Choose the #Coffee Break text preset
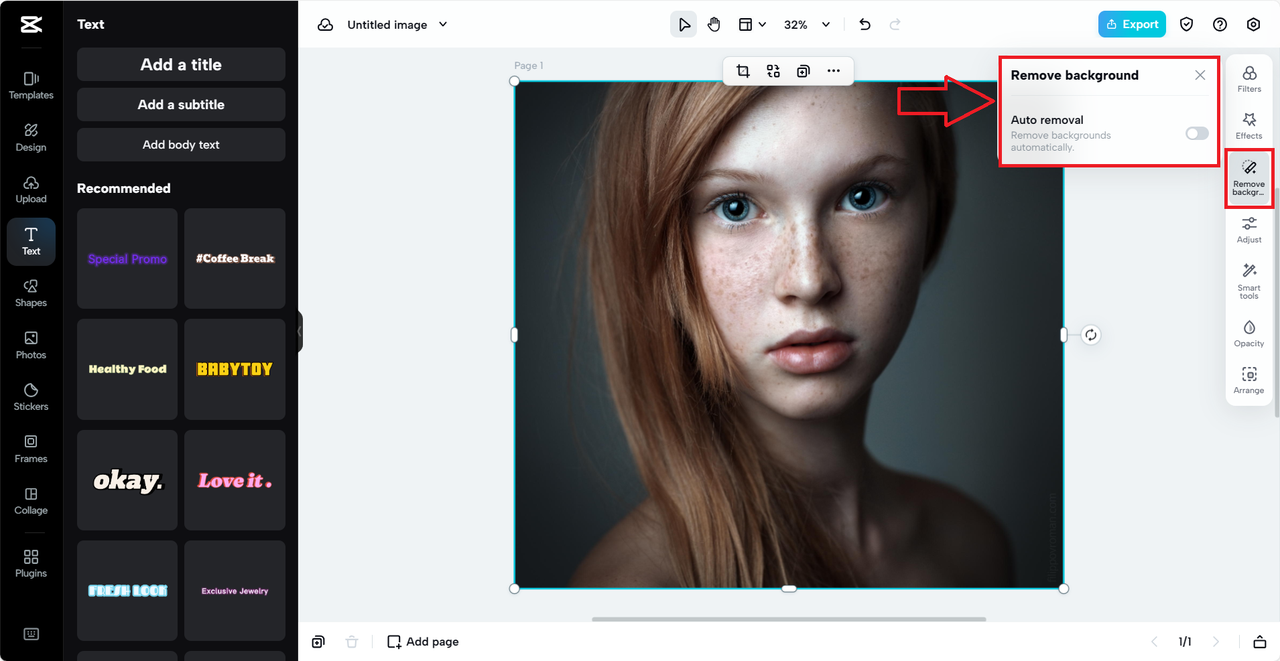This screenshot has width=1280, height=661. (x=235, y=258)
